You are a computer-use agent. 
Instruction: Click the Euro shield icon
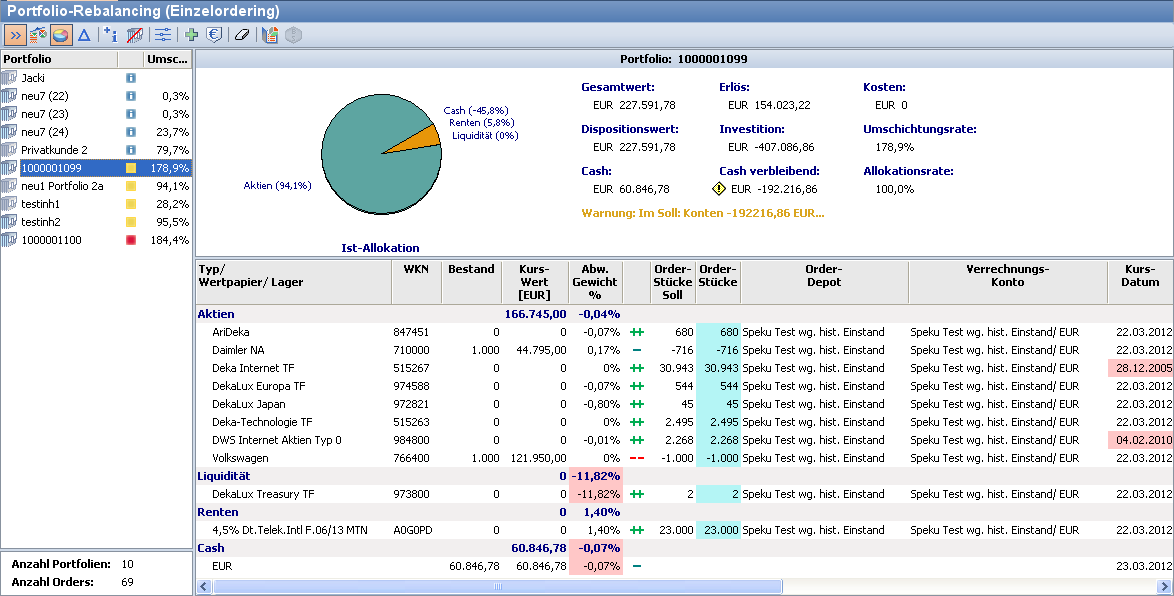[214, 35]
